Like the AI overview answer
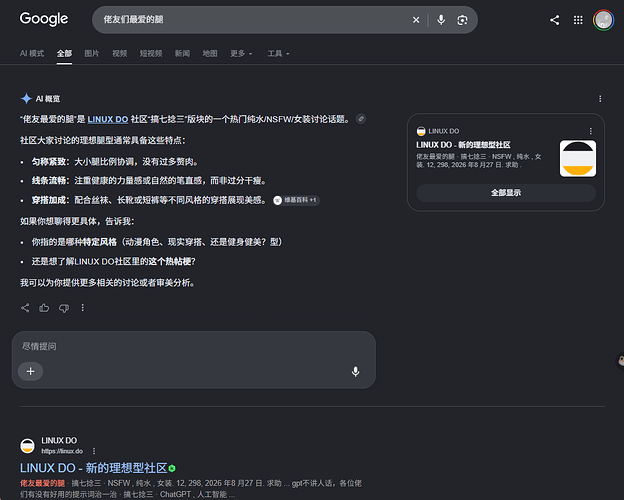Image resolution: width=624 pixels, height=500 pixels. click(x=44, y=308)
